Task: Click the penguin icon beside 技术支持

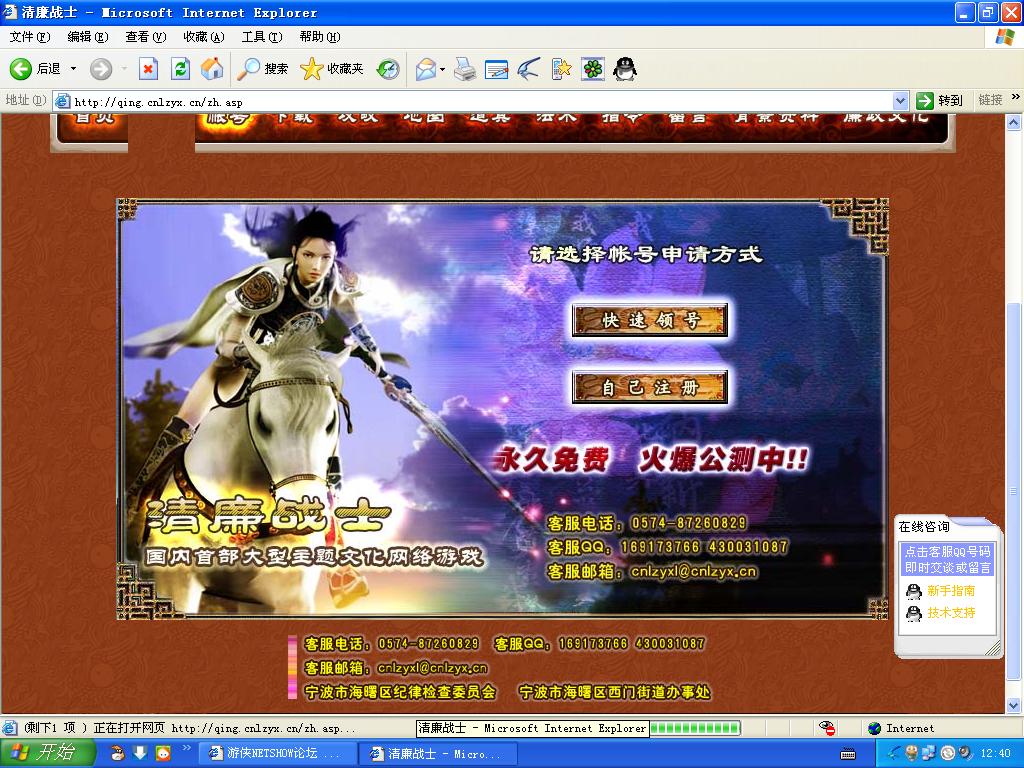Action: click(x=914, y=613)
